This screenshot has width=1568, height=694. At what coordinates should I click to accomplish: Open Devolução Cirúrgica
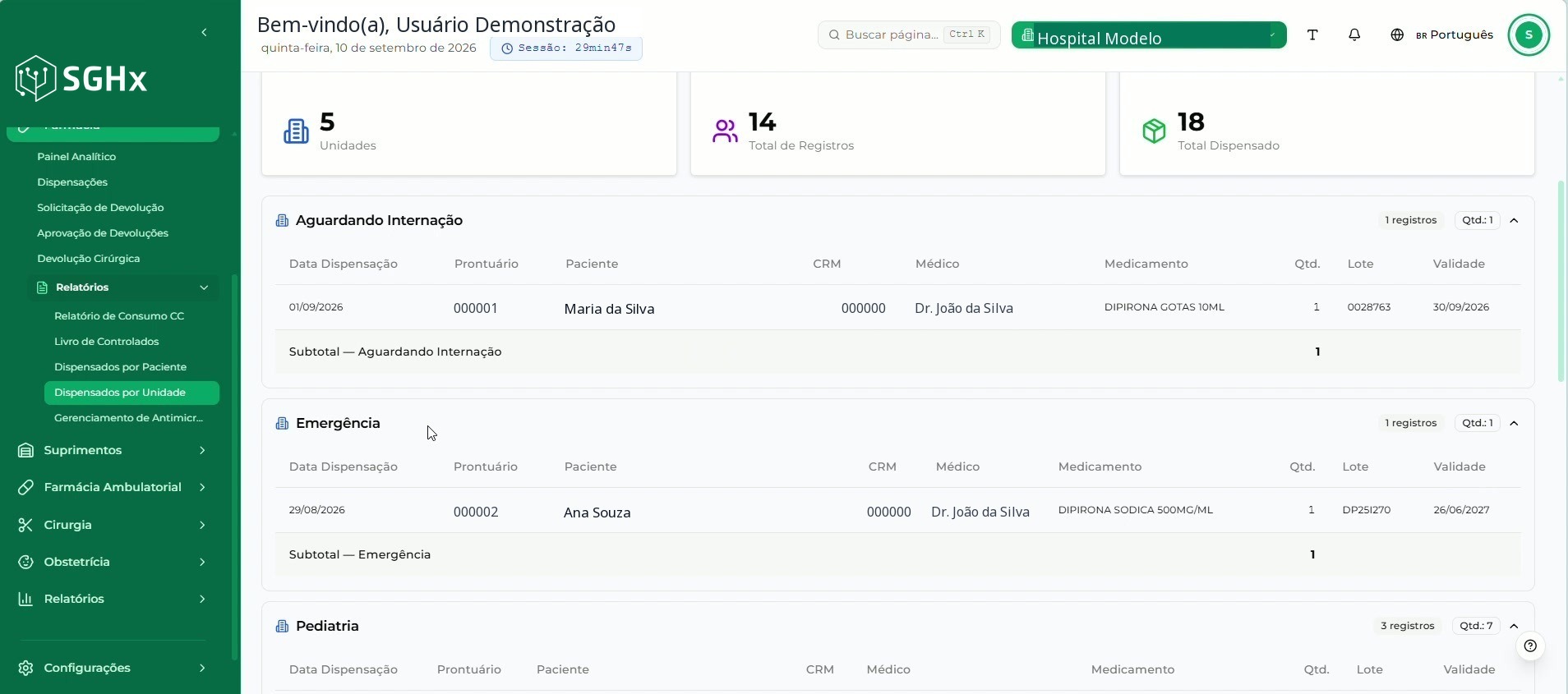[89, 259]
